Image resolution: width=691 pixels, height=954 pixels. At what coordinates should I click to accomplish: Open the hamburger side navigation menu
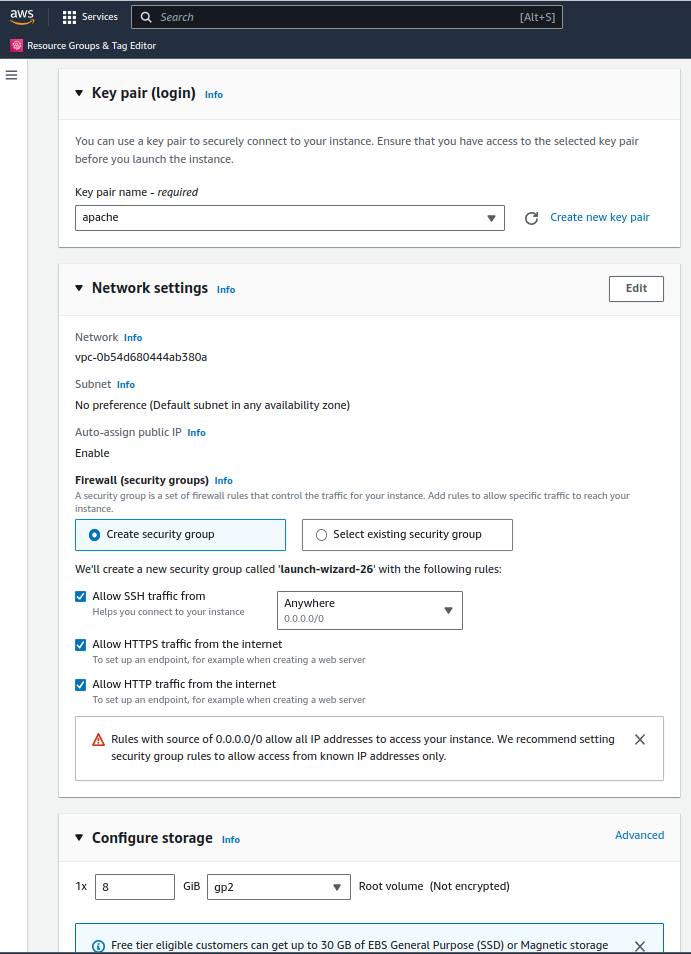(12, 75)
